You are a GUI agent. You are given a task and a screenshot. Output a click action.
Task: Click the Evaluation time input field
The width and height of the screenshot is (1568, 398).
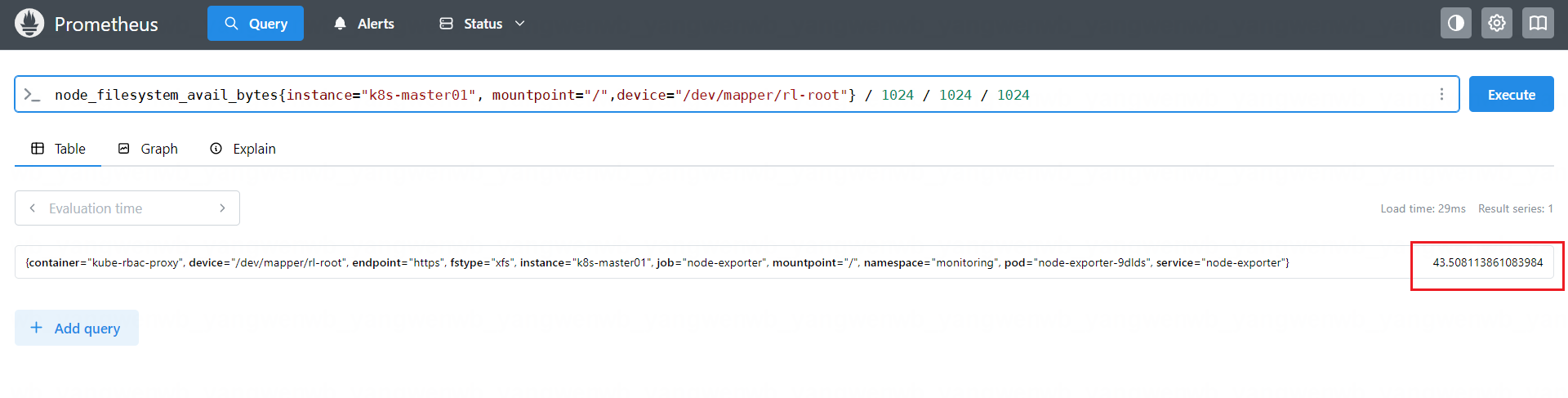(x=127, y=208)
